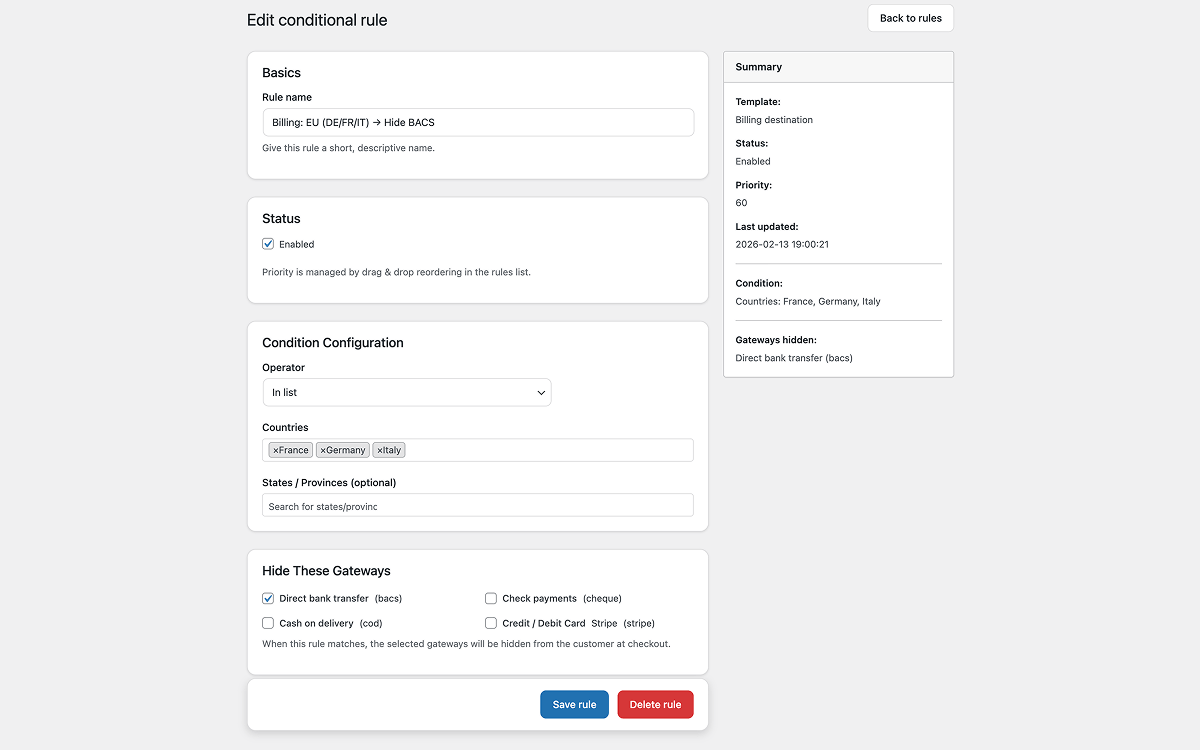Check the Check payments (cheque) option

click(491, 597)
